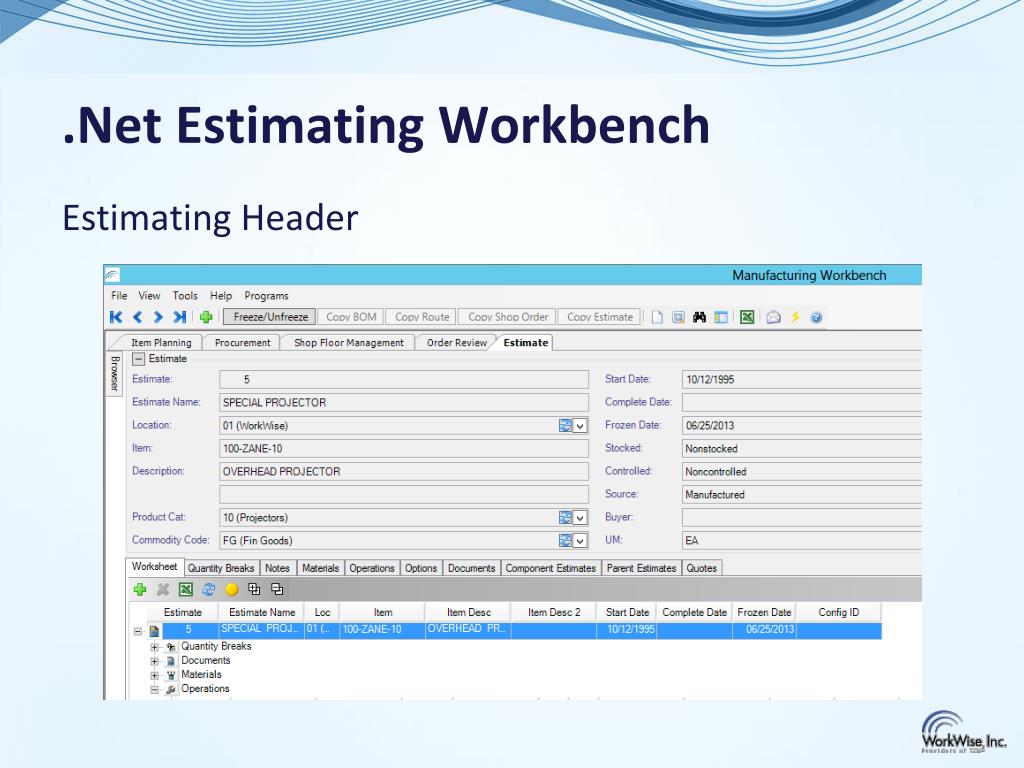1024x768 pixels.
Task: Jump to the last record arrow
Action: 180,317
